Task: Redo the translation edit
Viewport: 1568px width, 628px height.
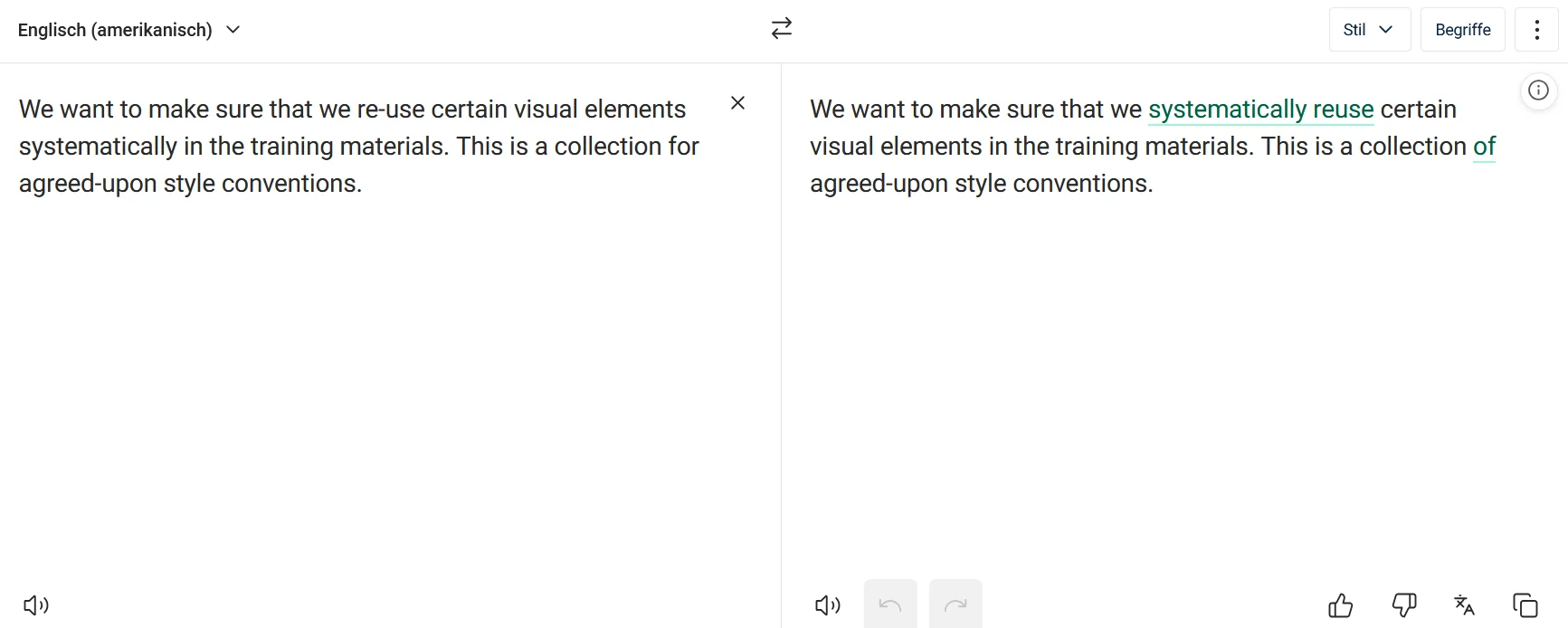Action: pyautogui.click(x=955, y=604)
